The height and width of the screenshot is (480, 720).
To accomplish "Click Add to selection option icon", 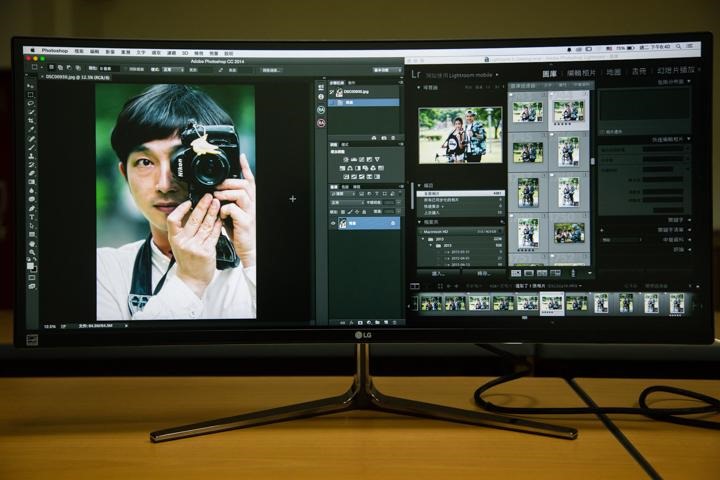I will tap(60, 68).
